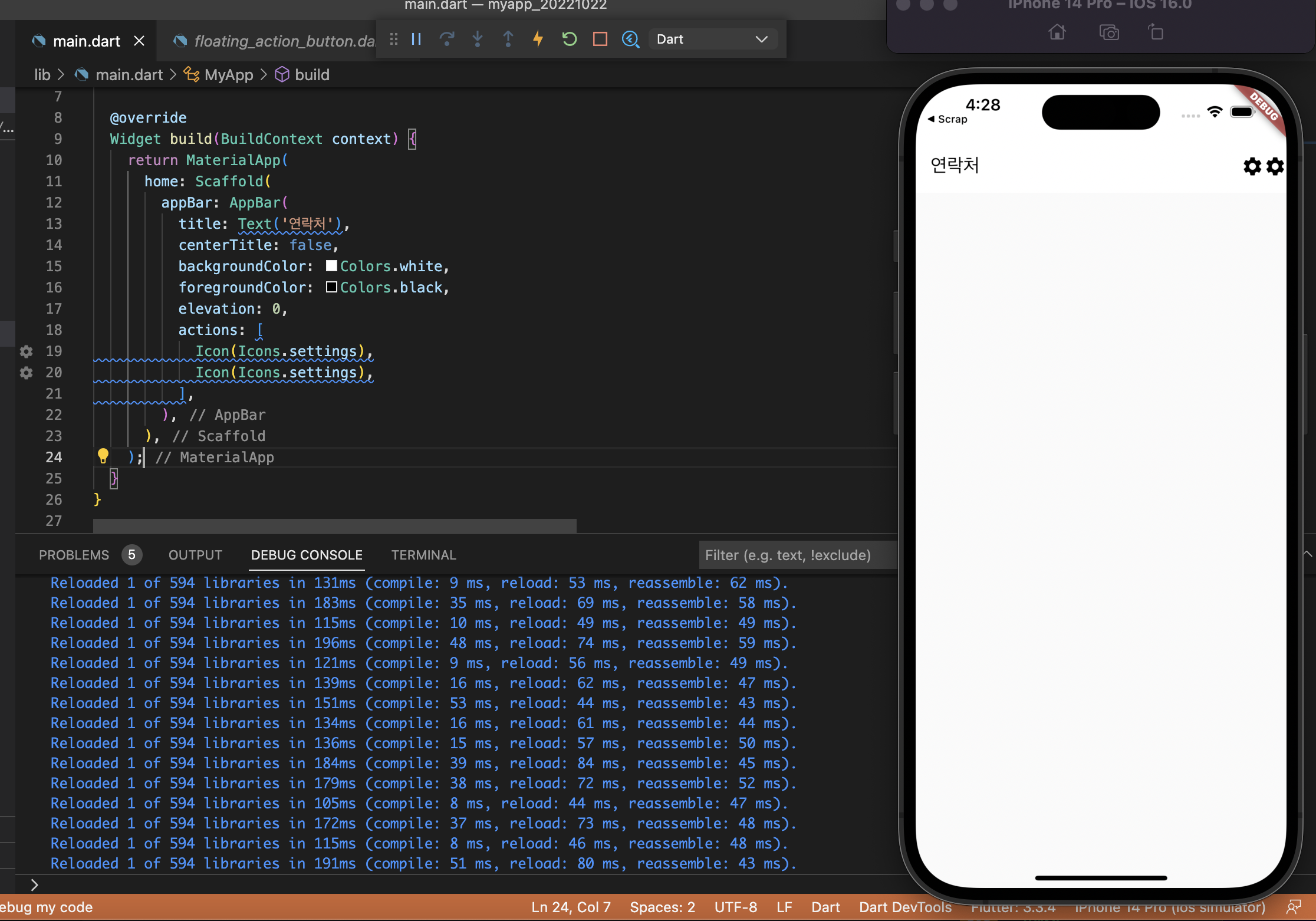Switch to the TERMINAL panel tab
Viewport: 1316px width, 921px height.
click(x=423, y=555)
